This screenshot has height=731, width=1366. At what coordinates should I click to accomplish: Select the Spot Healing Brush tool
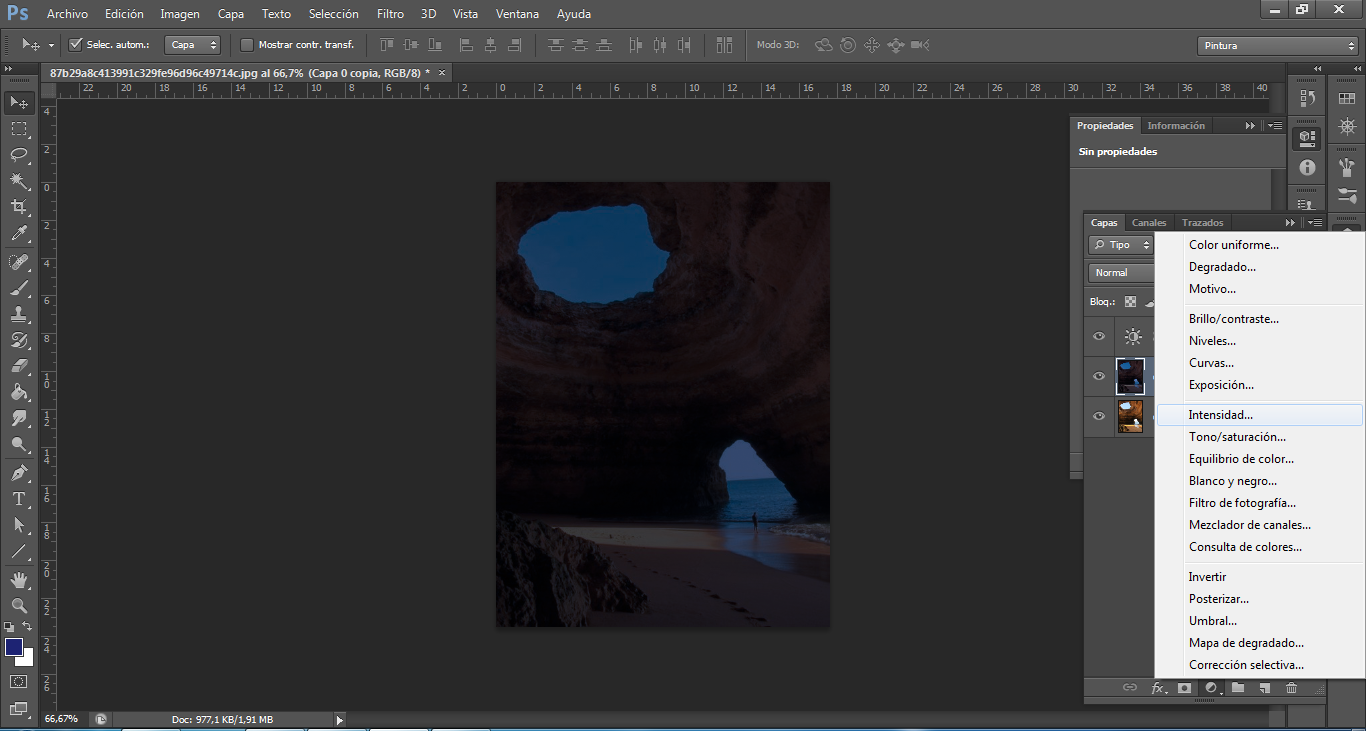tap(19, 262)
